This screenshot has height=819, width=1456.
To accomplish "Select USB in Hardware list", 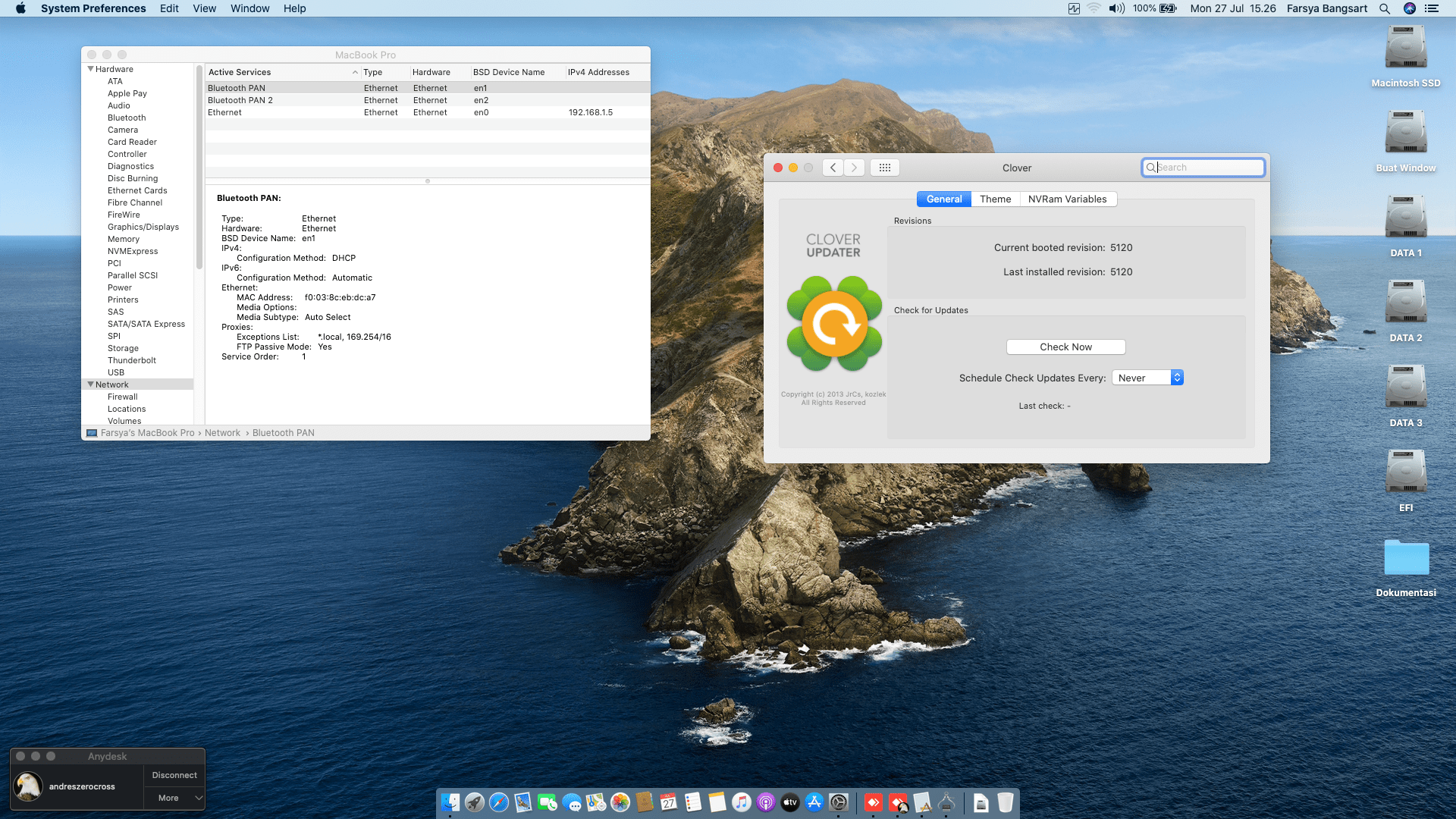I will click(x=116, y=372).
